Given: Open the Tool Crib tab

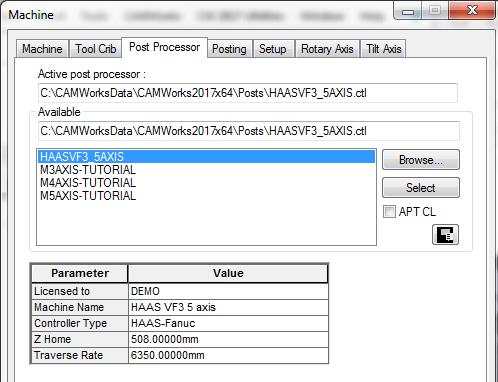Looking at the screenshot, I should coord(96,49).
